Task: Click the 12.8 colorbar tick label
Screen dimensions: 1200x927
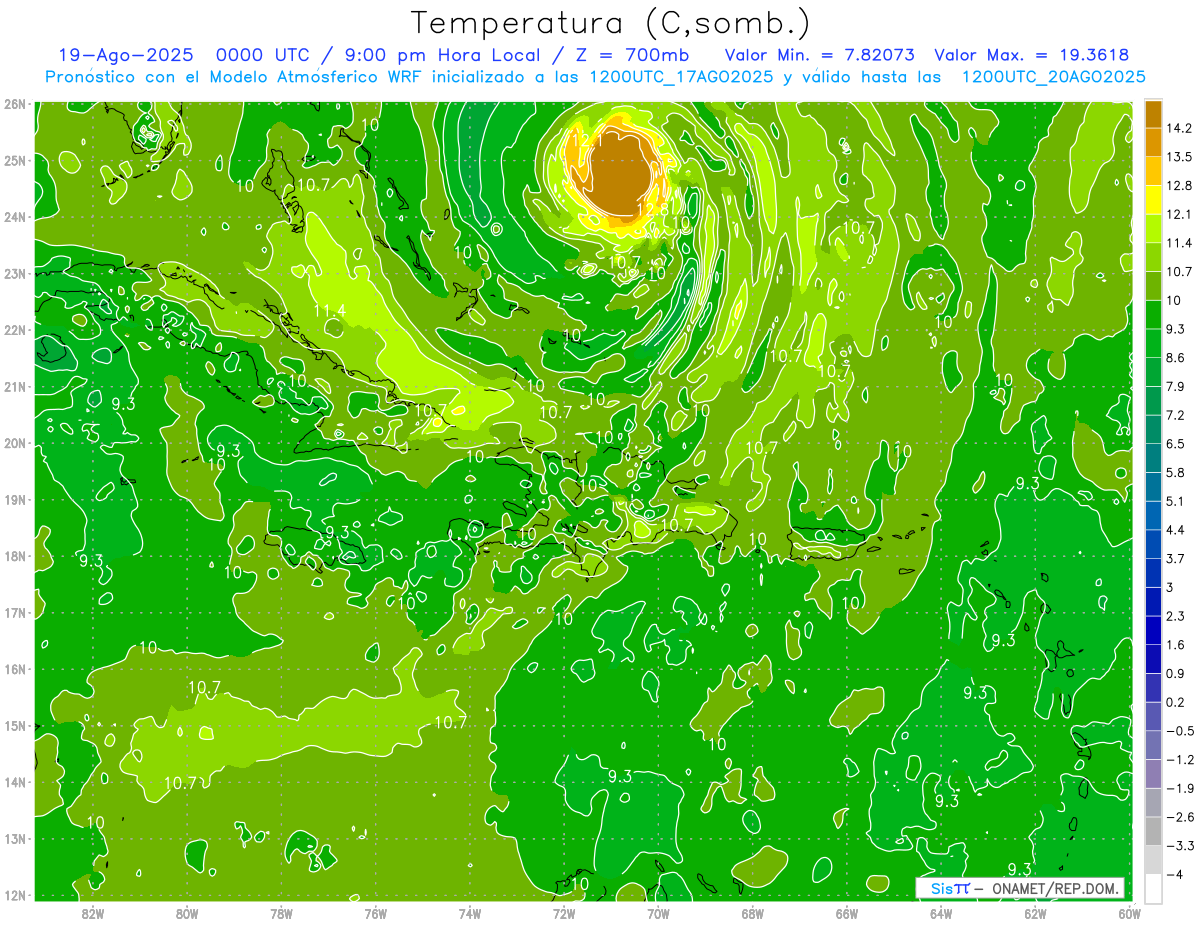Action: click(1177, 186)
